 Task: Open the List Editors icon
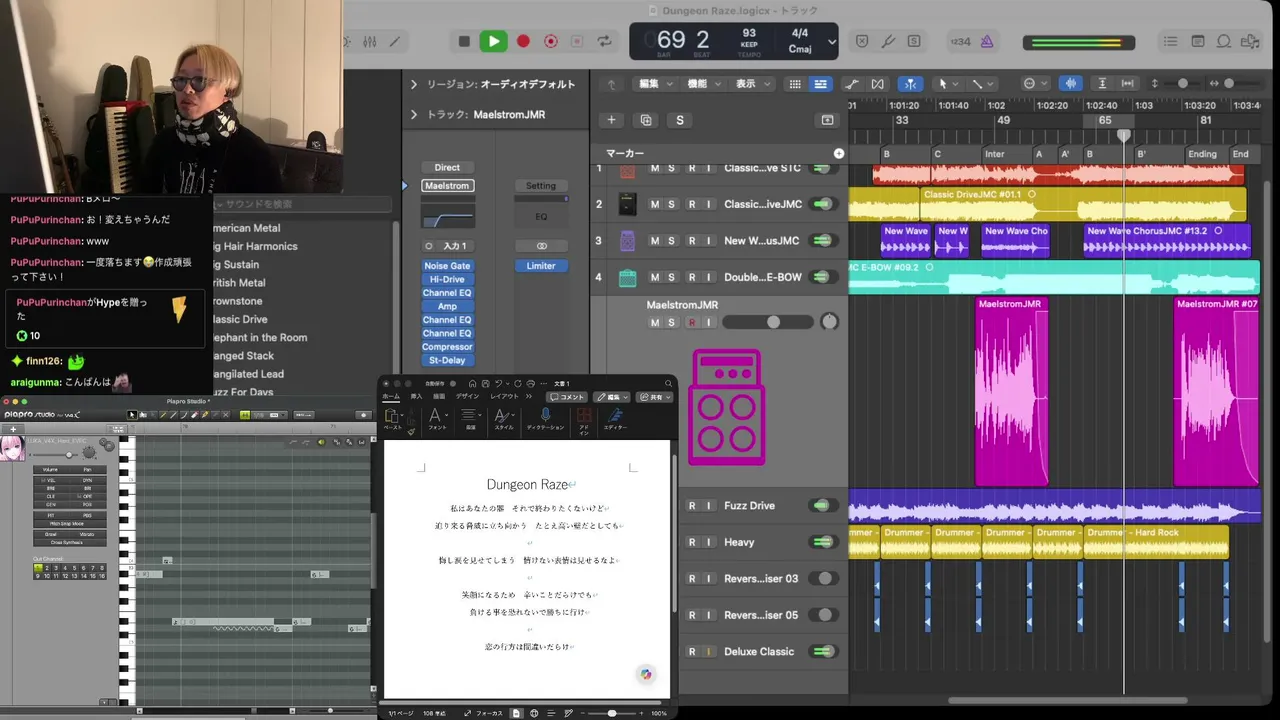tap(1170, 41)
